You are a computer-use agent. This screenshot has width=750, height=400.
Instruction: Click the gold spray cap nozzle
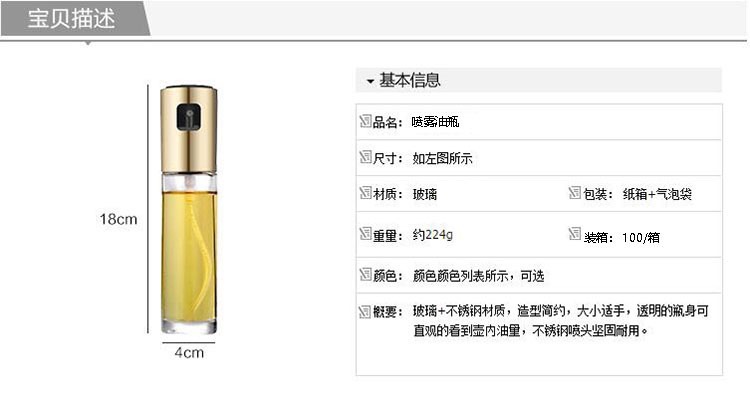[x=189, y=117]
